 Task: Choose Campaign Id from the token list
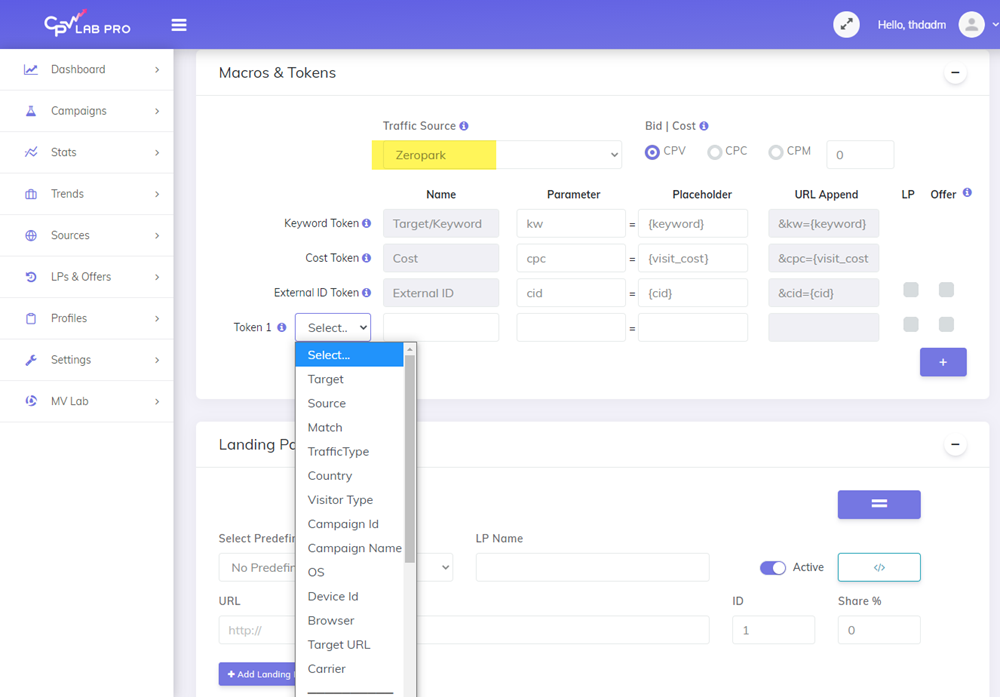click(x=349, y=524)
